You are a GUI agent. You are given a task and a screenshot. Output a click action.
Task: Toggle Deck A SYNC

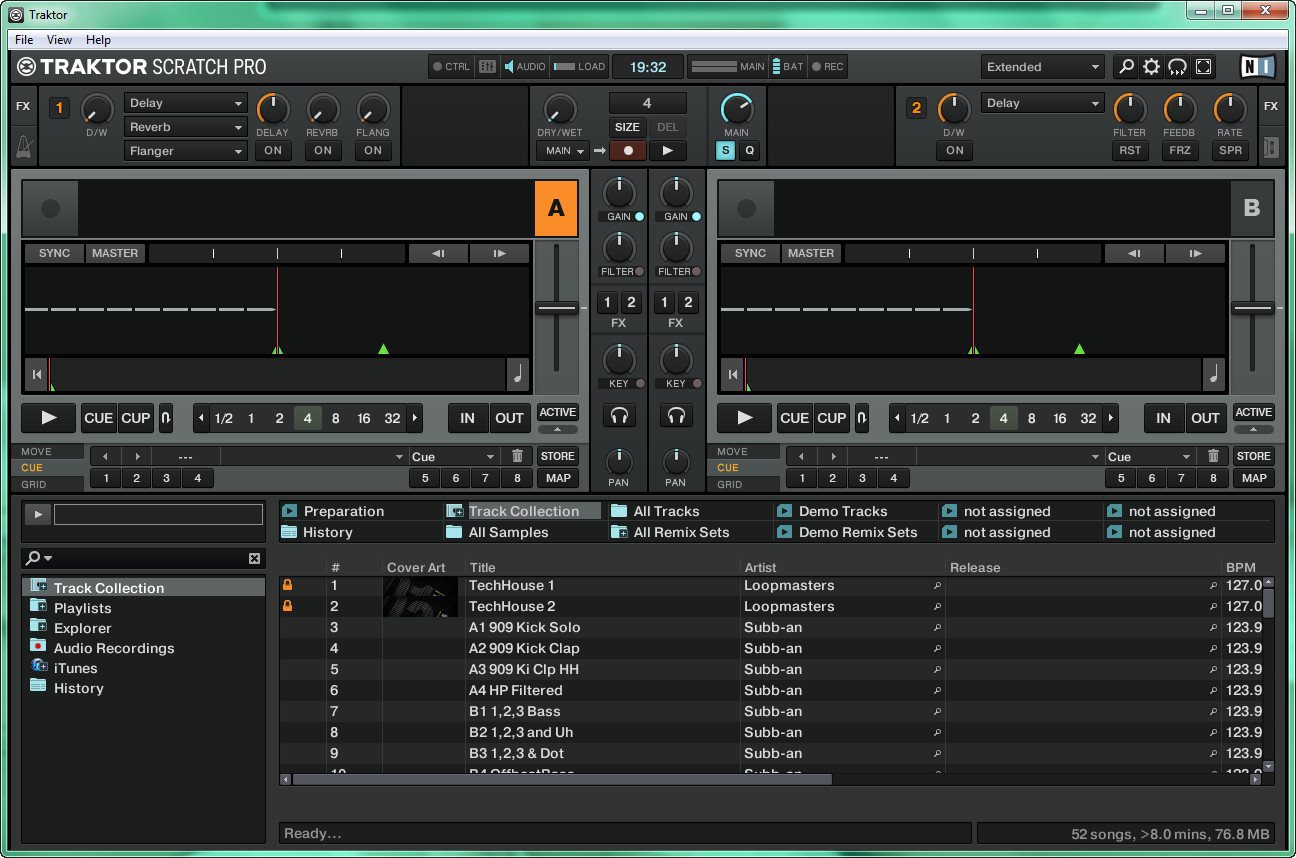[x=54, y=253]
